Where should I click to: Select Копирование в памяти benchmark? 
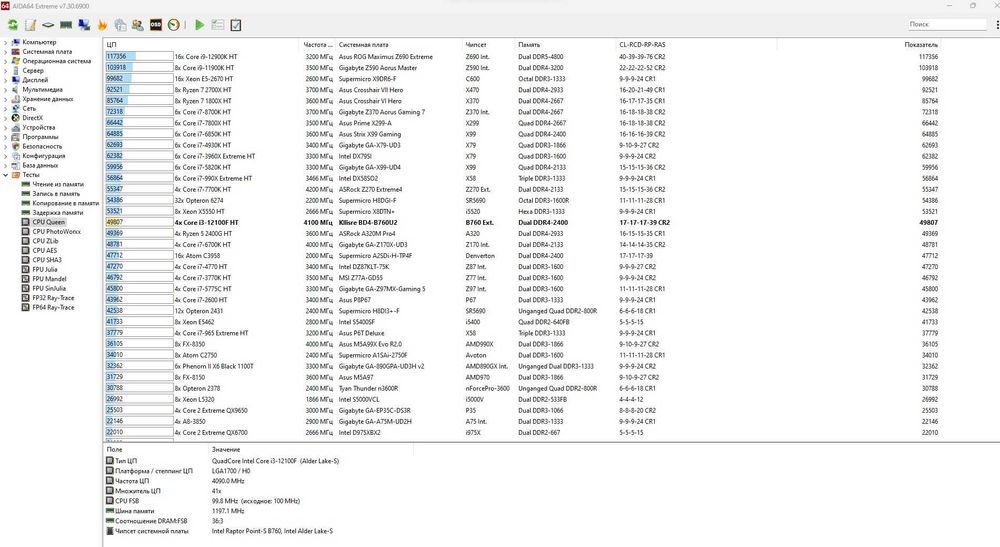click(x=65, y=203)
